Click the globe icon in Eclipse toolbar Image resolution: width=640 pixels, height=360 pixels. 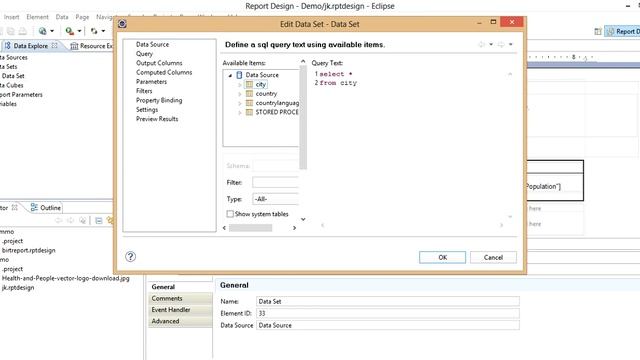coord(42,31)
